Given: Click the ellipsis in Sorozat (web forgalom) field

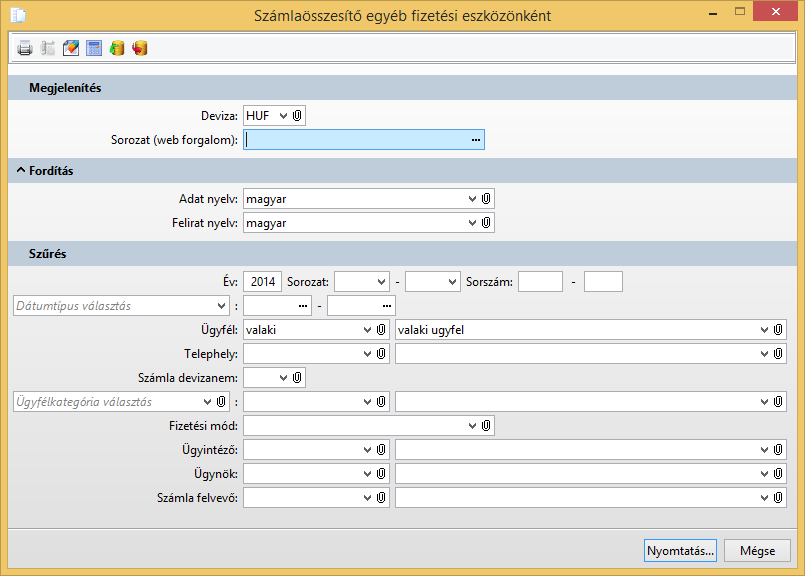Looking at the screenshot, I should tap(476, 140).
